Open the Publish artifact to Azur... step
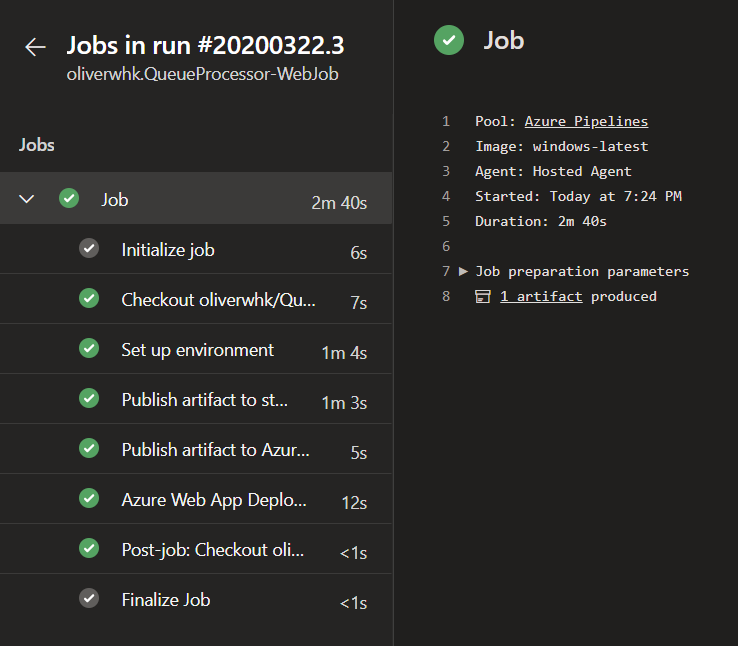Screen dimensions: 738x646 click(x=196, y=449)
